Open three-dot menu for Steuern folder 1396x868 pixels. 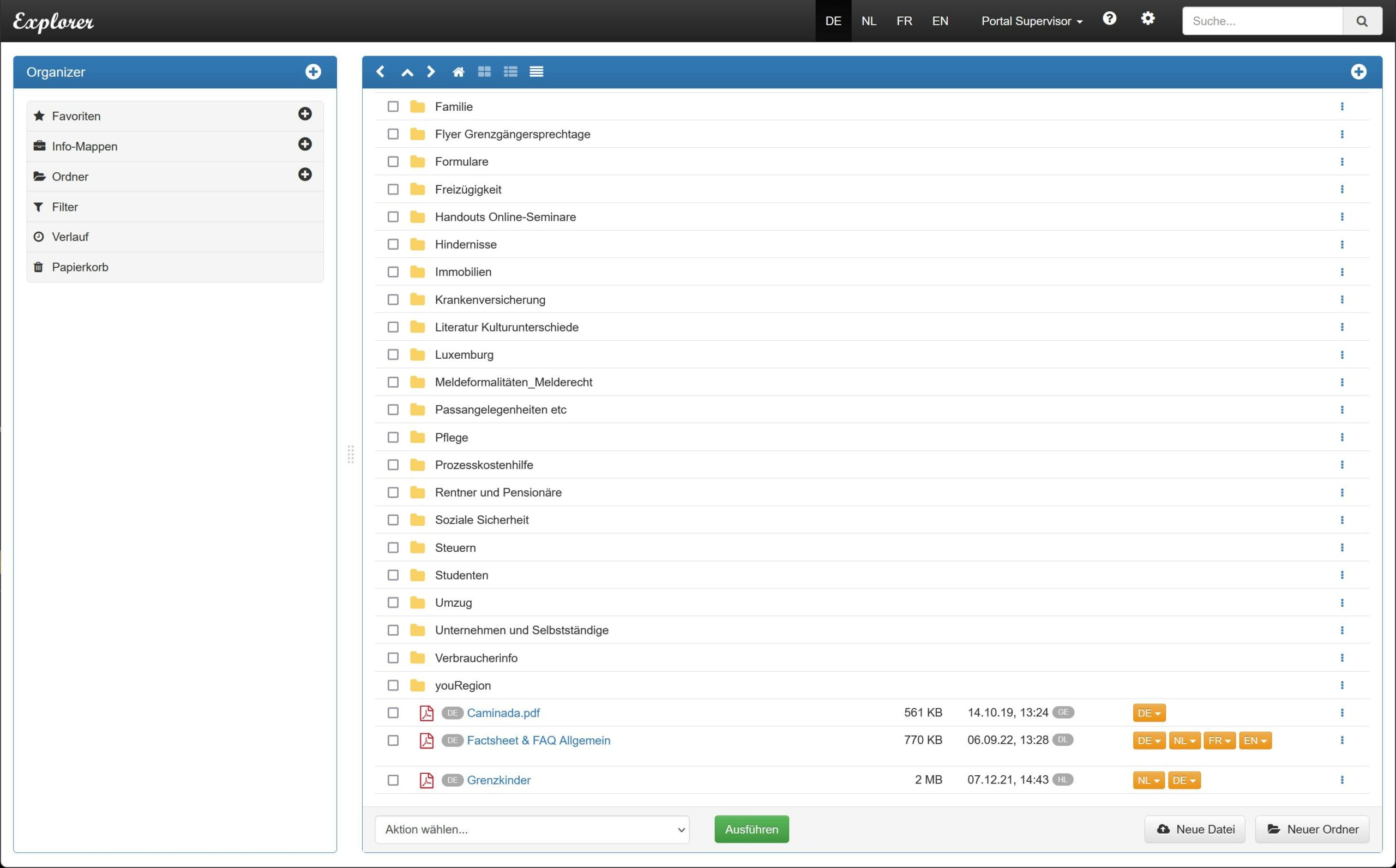(x=1341, y=547)
